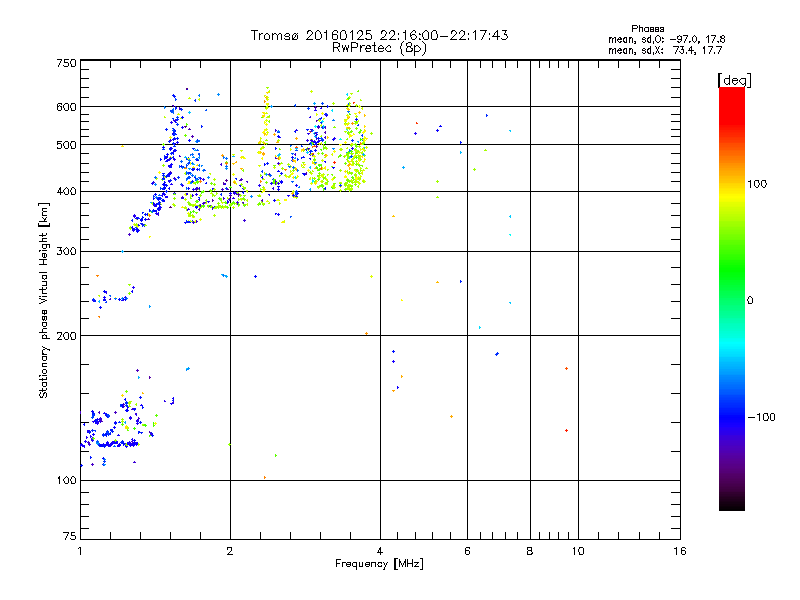Image resolution: width=800 pixels, height=600 pixels.
Task: Click the y-axis tick label '500'
Action: coord(67,145)
